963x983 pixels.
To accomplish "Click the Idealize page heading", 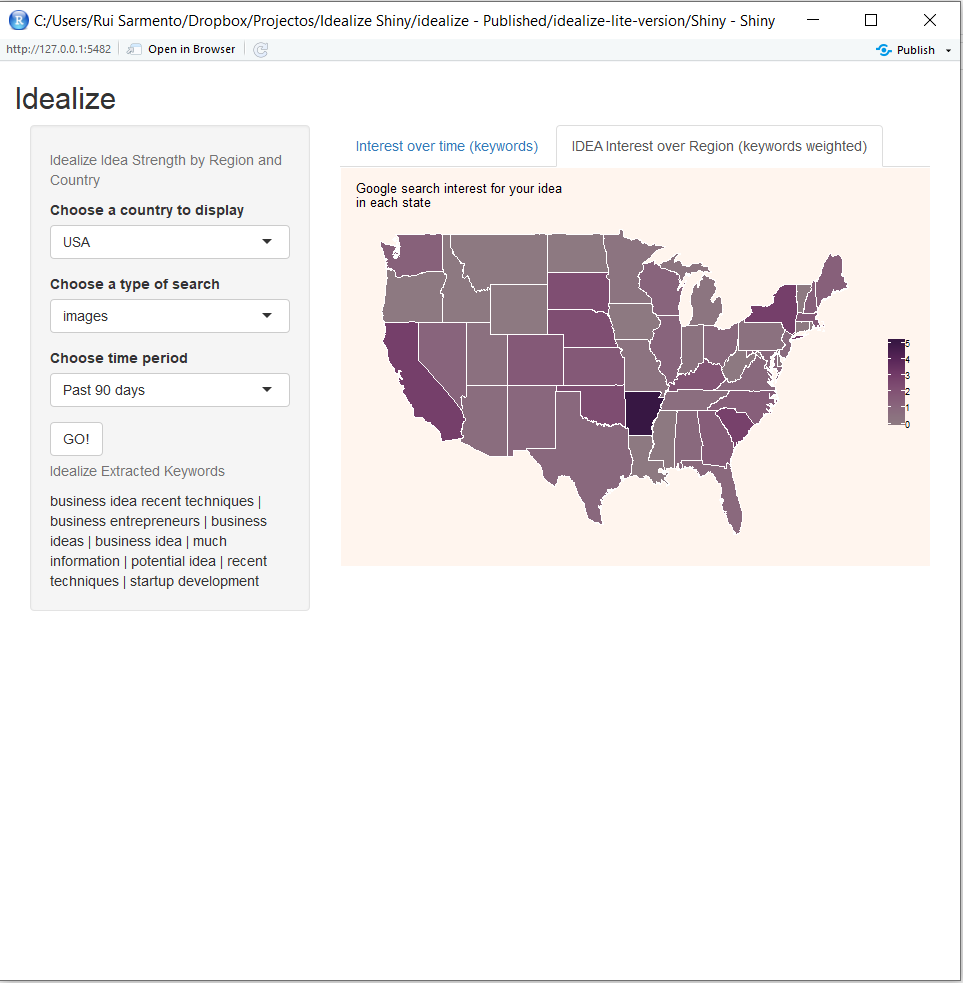I will (65, 99).
